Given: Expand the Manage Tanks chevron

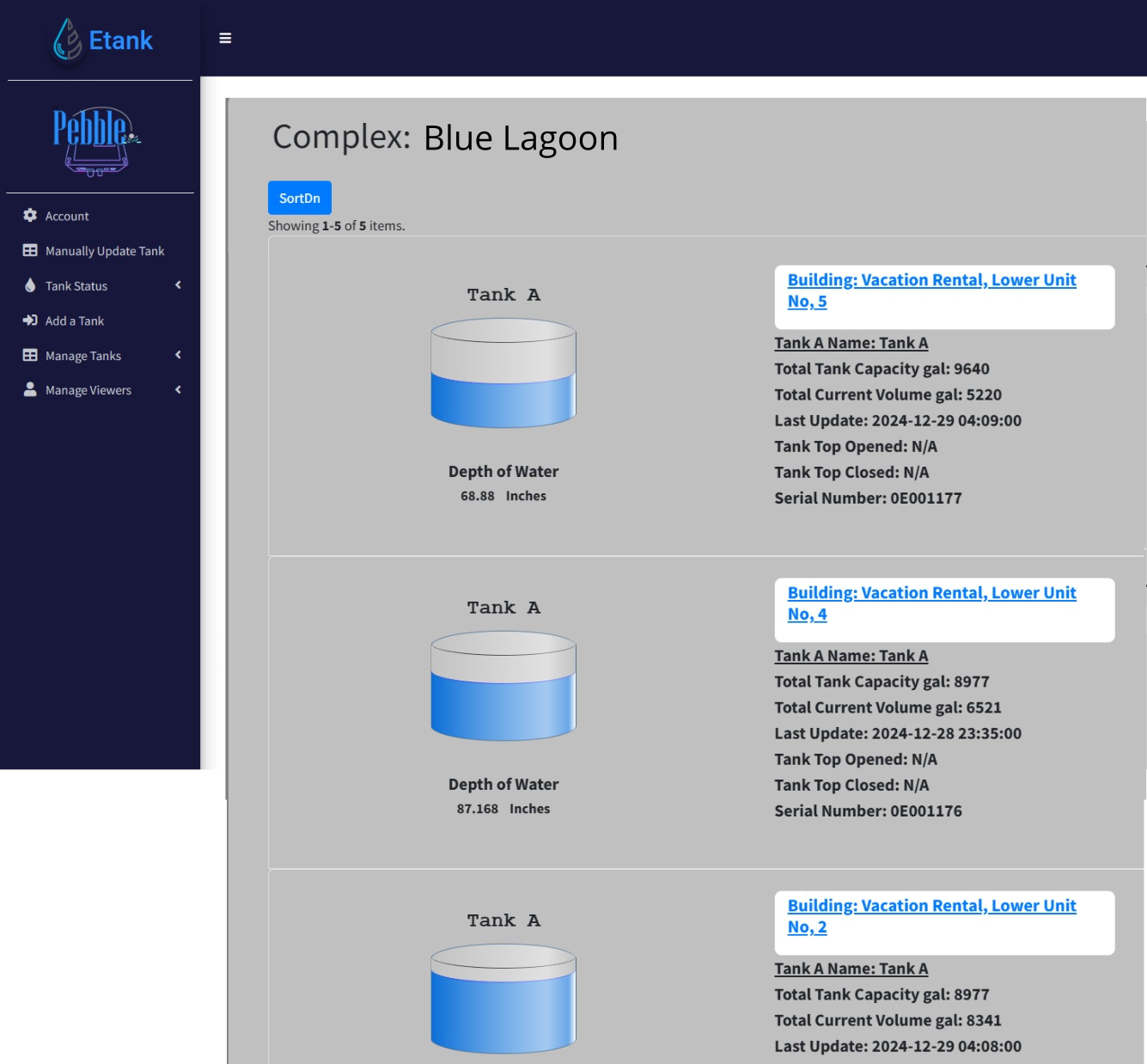Looking at the screenshot, I should point(178,355).
